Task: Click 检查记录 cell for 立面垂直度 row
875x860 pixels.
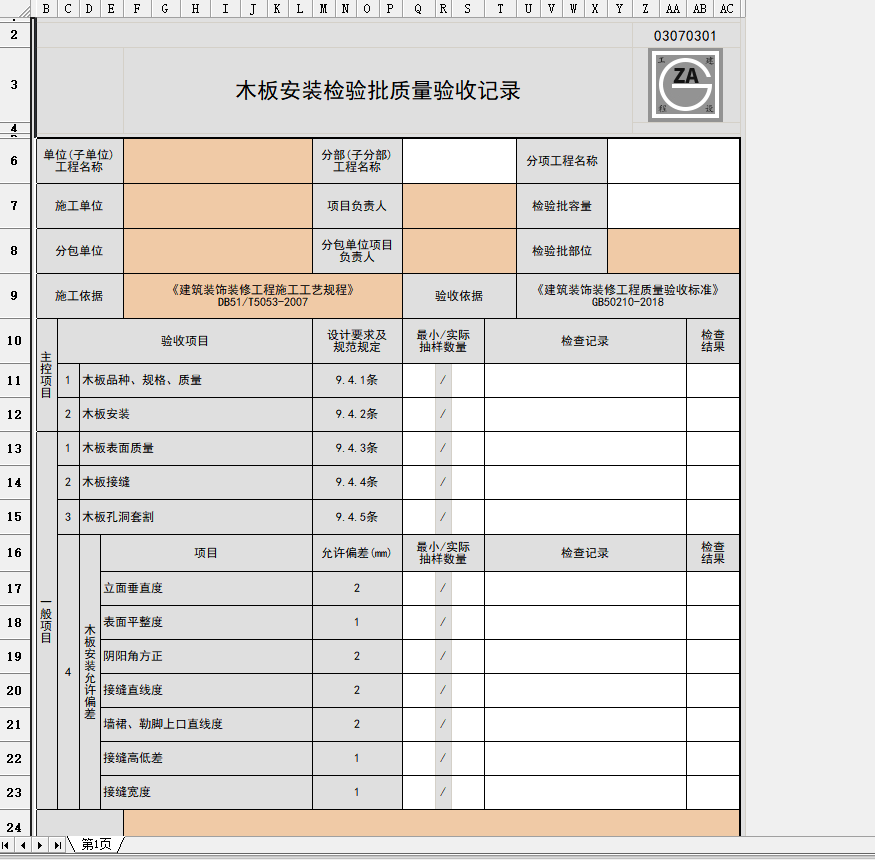Action: [x=585, y=588]
